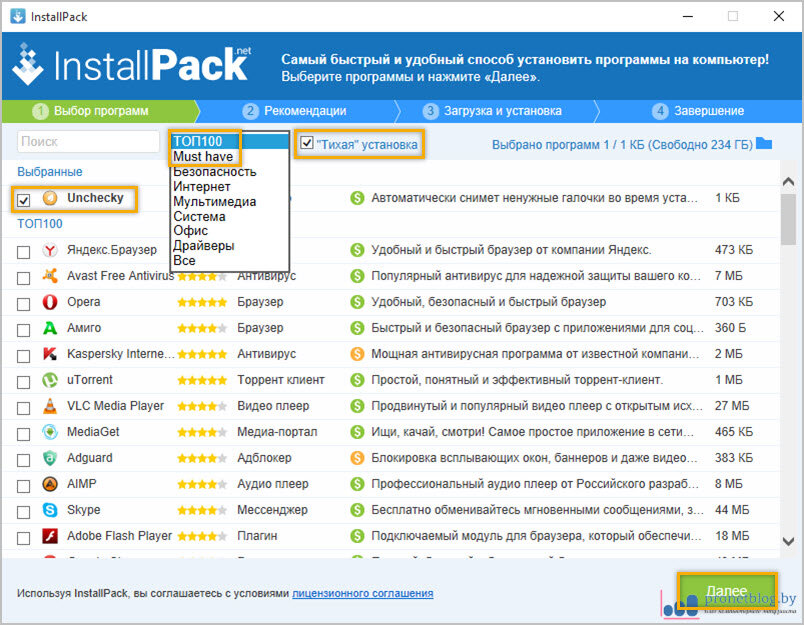
Task: Select Must have in the category dropdown
Action: coord(230,156)
